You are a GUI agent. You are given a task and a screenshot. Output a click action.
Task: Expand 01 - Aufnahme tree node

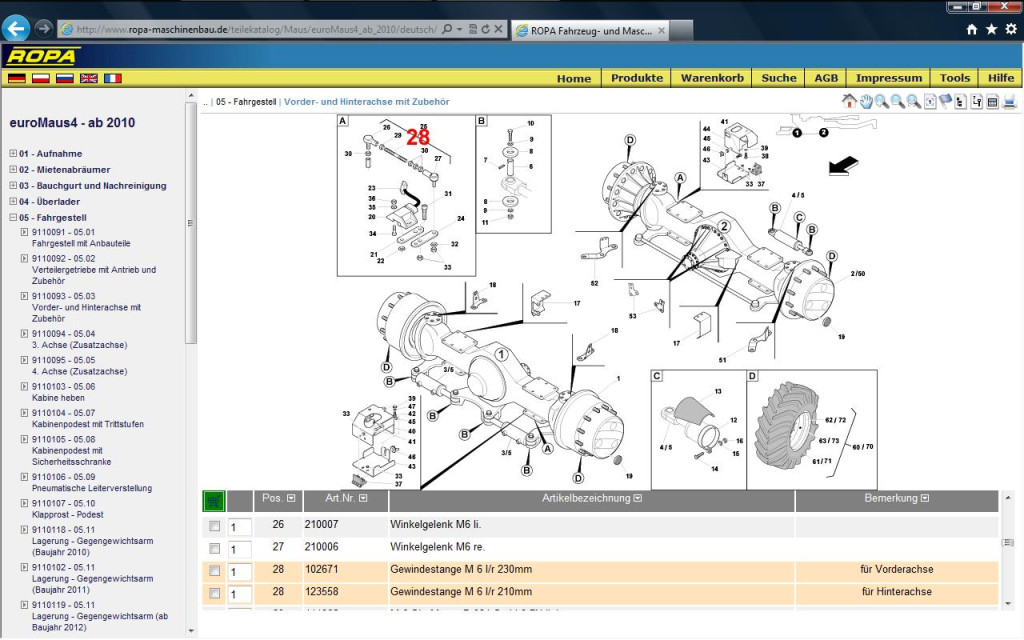pos(13,153)
